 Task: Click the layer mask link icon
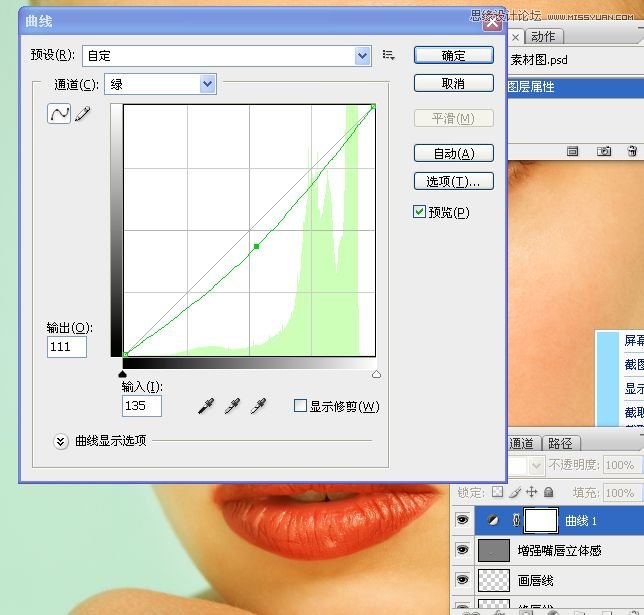516,521
